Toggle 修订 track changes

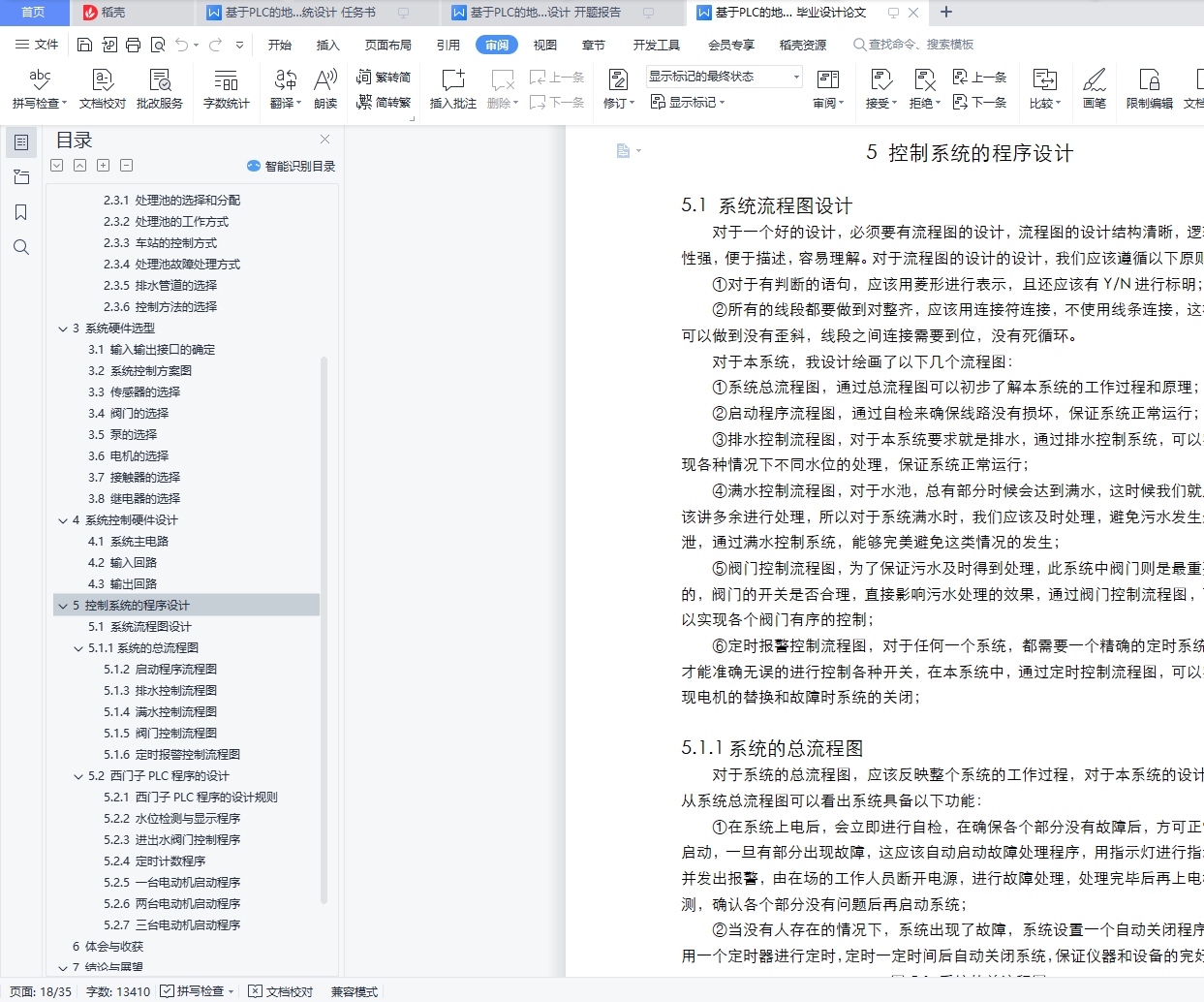click(618, 88)
